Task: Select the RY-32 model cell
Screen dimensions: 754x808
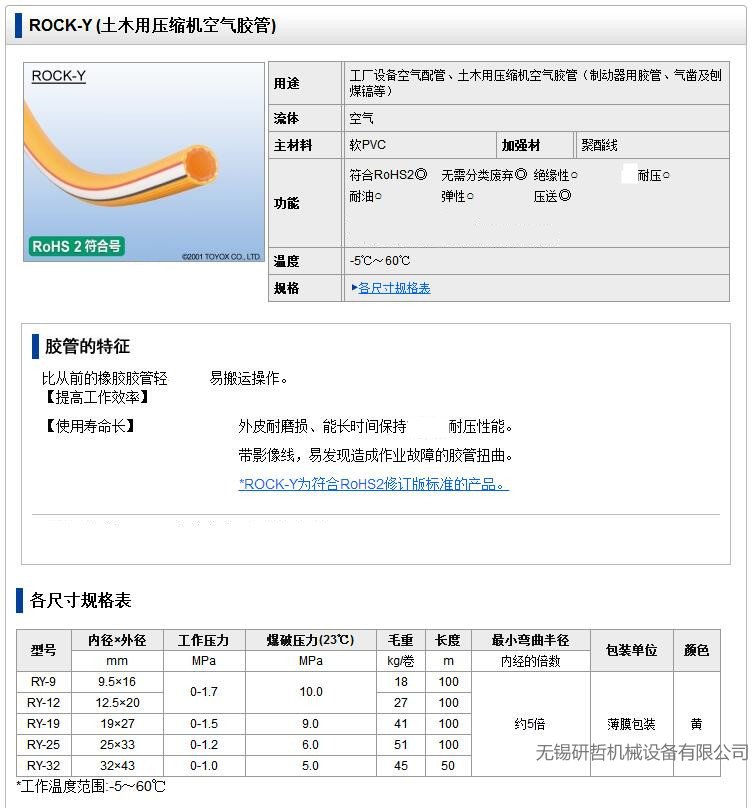Action: tap(43, 766)
